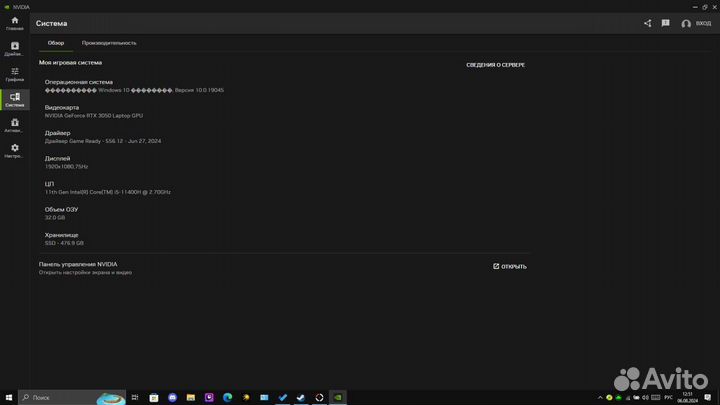
Task: Click the taskbar clock and date
Action: (x=686, y=397)
